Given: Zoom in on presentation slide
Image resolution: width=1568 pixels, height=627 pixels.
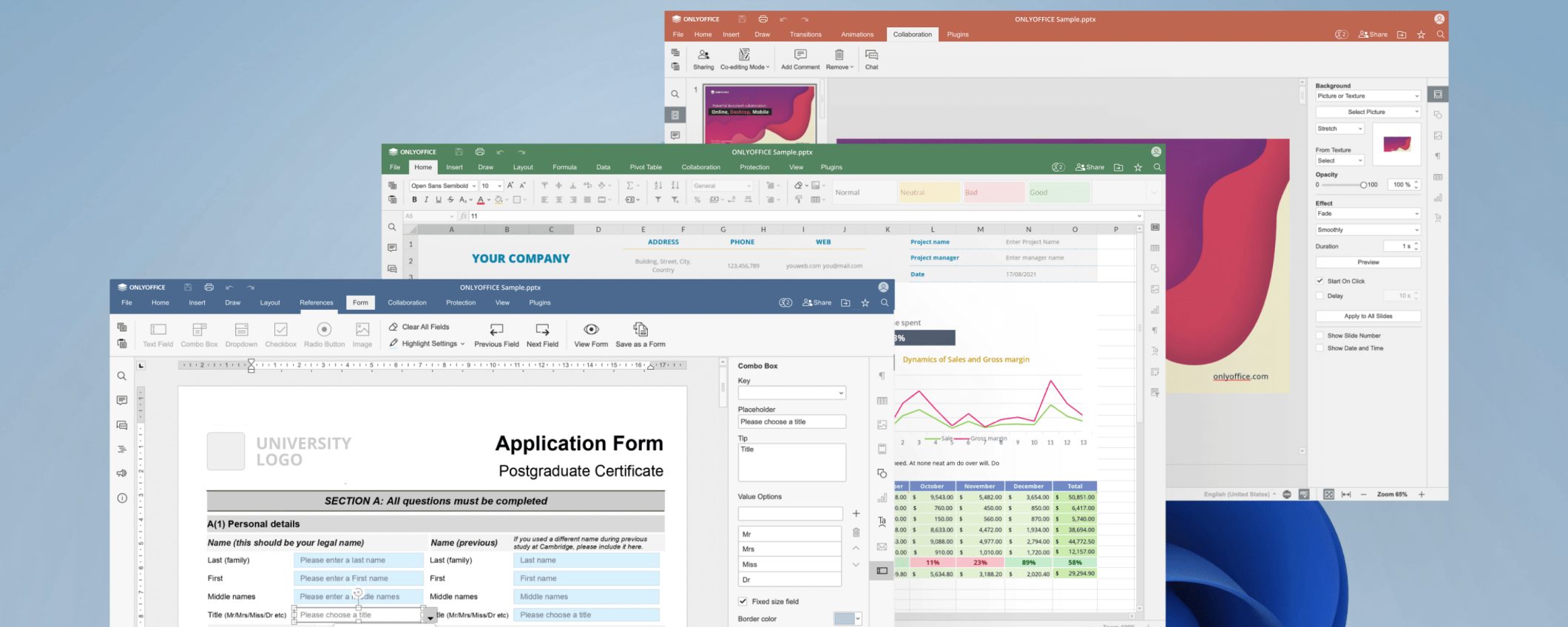Looking at the screenshot, I should pos(1421,494).
